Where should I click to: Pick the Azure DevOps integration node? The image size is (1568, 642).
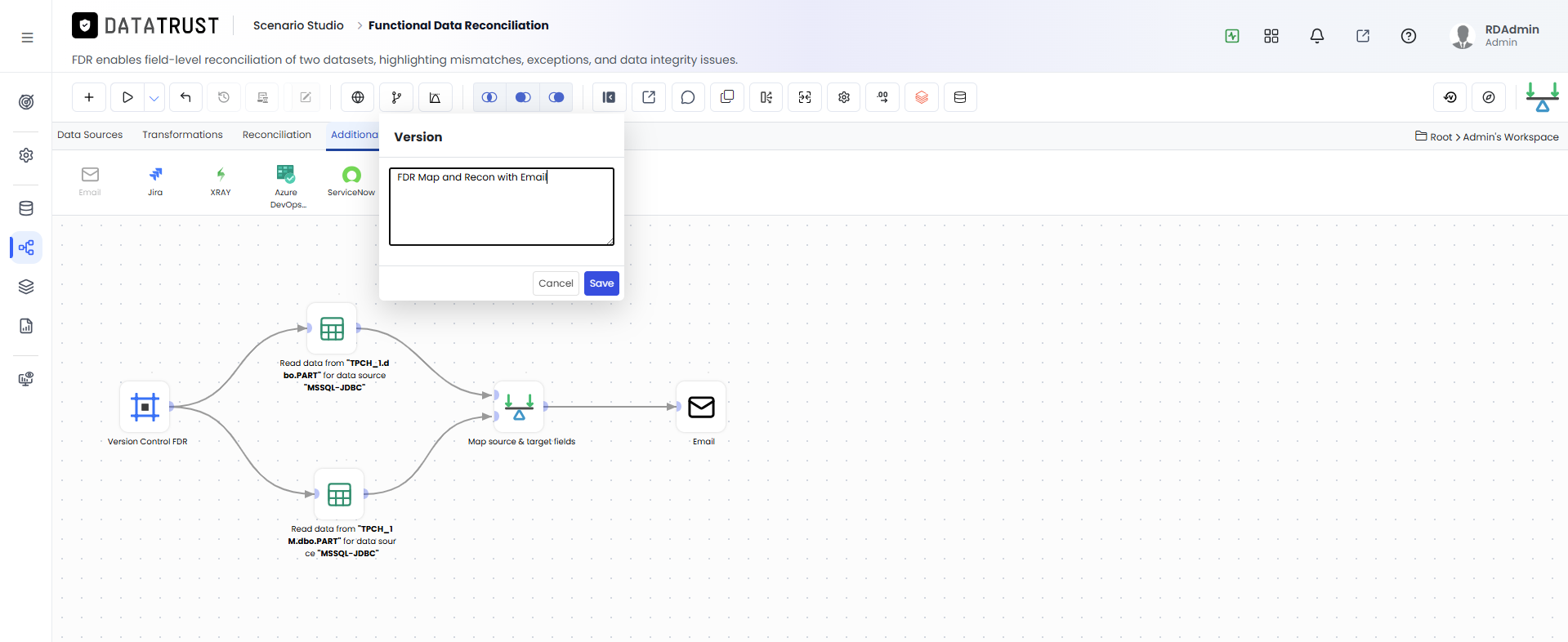point(286,186)
